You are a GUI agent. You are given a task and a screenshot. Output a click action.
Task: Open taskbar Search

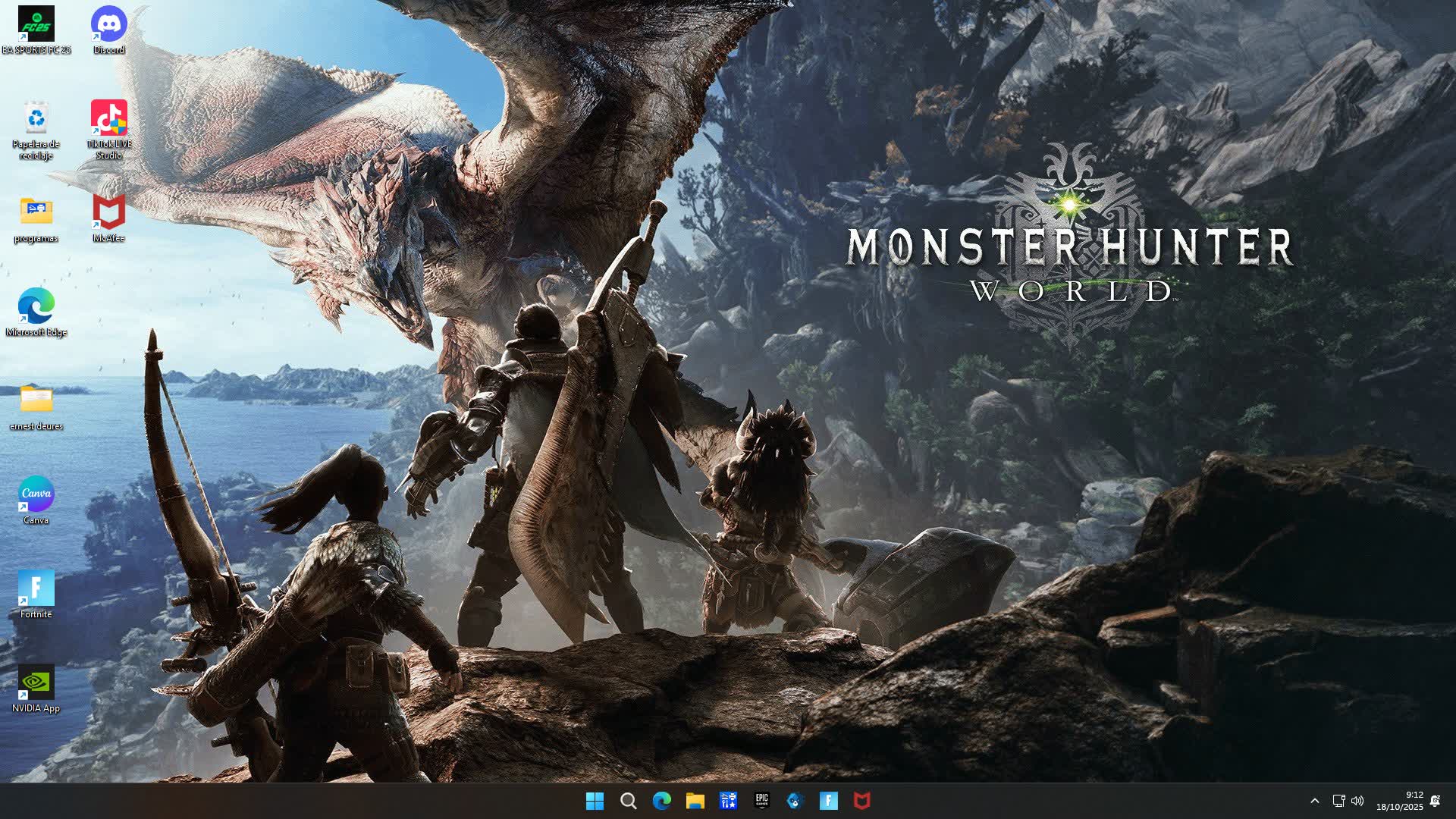tap(629, 801)
